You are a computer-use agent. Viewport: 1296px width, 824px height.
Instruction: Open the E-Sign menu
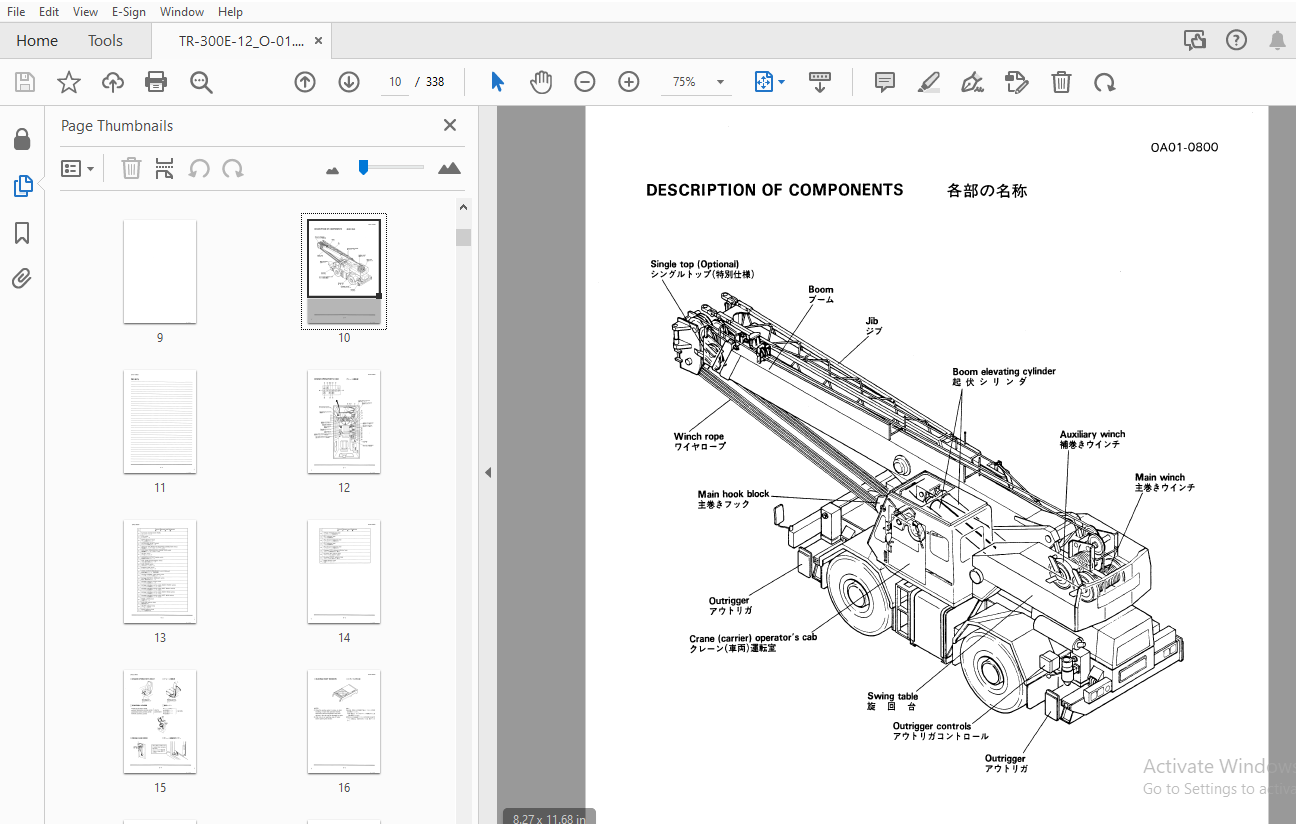coord(128,12)
